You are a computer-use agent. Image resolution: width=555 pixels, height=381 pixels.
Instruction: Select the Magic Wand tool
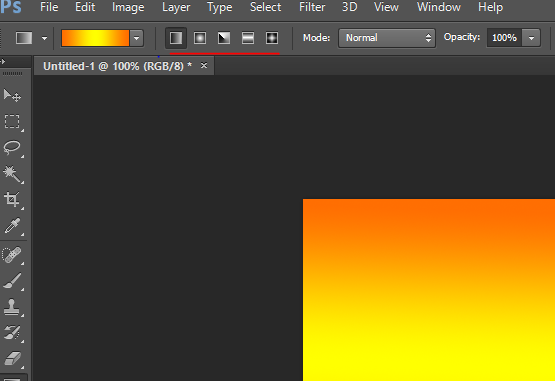coord(12,174)
